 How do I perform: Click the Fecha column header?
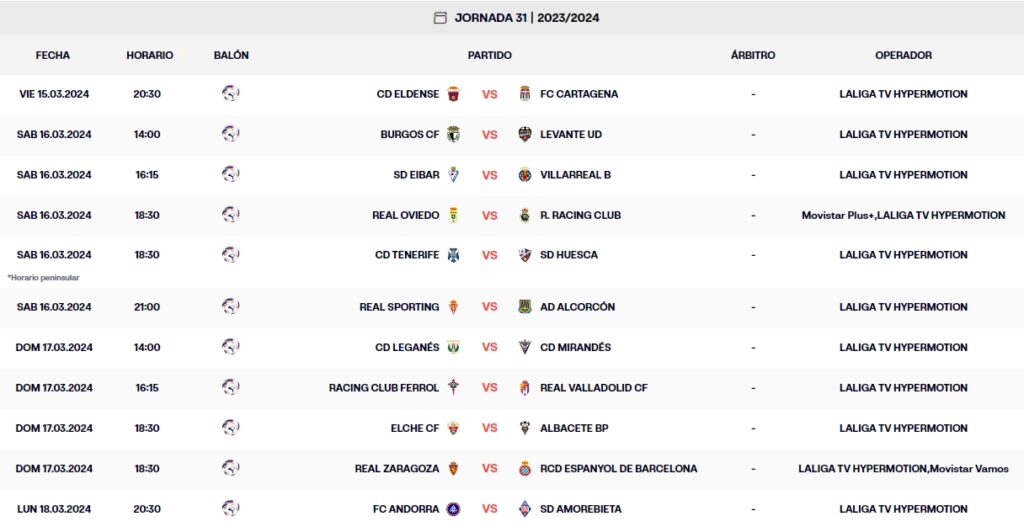[53, 55]
